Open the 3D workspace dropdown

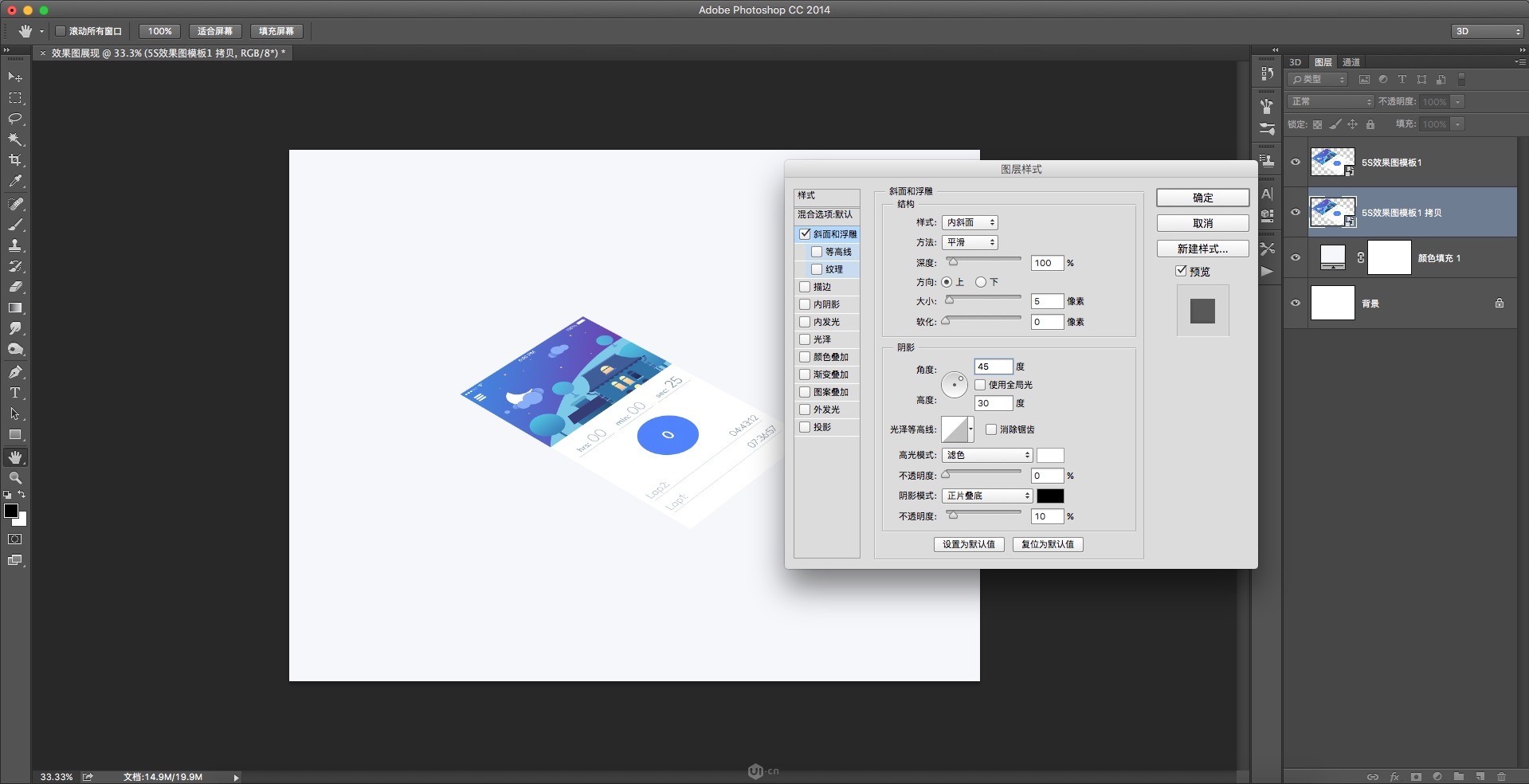(x=1487, y=31)
